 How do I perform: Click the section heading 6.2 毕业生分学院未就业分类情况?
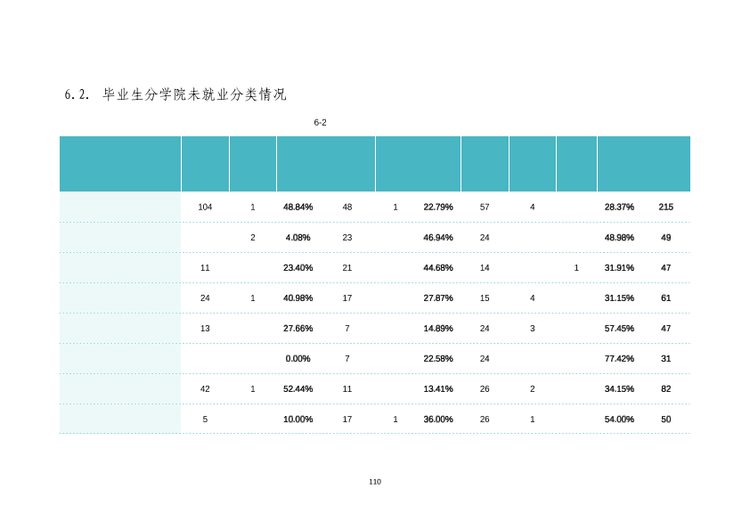(x=175, y=94)
